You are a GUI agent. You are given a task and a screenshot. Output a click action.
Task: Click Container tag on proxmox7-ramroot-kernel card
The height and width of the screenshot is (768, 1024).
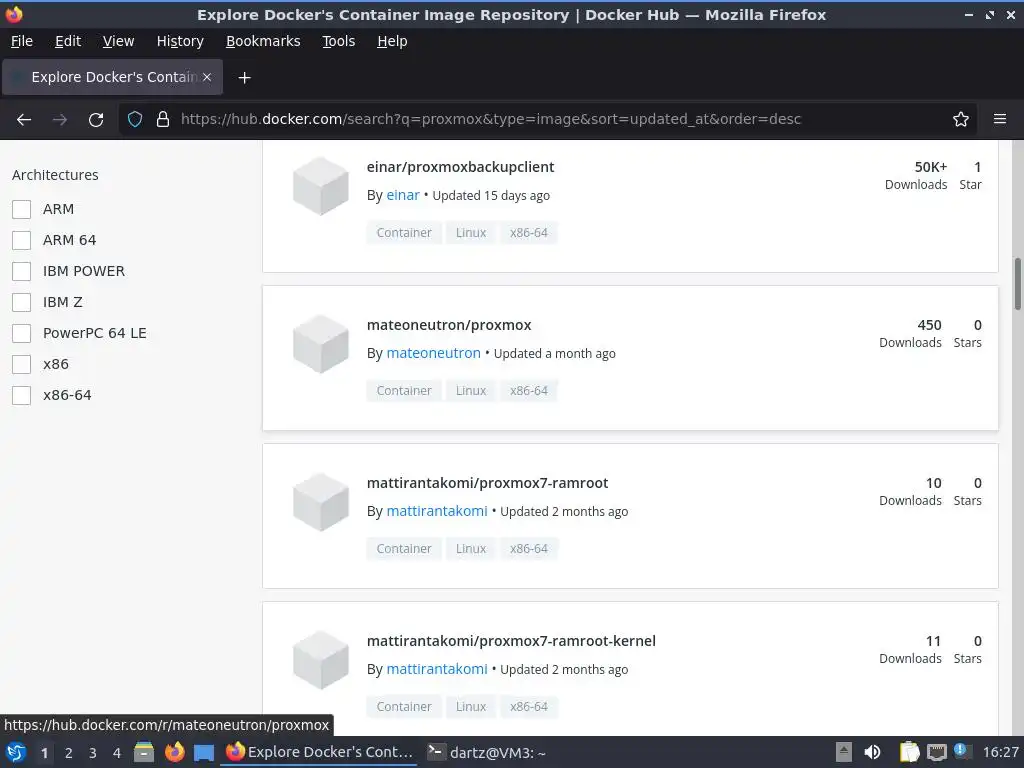pyautogui.click(x=404, y=707)
